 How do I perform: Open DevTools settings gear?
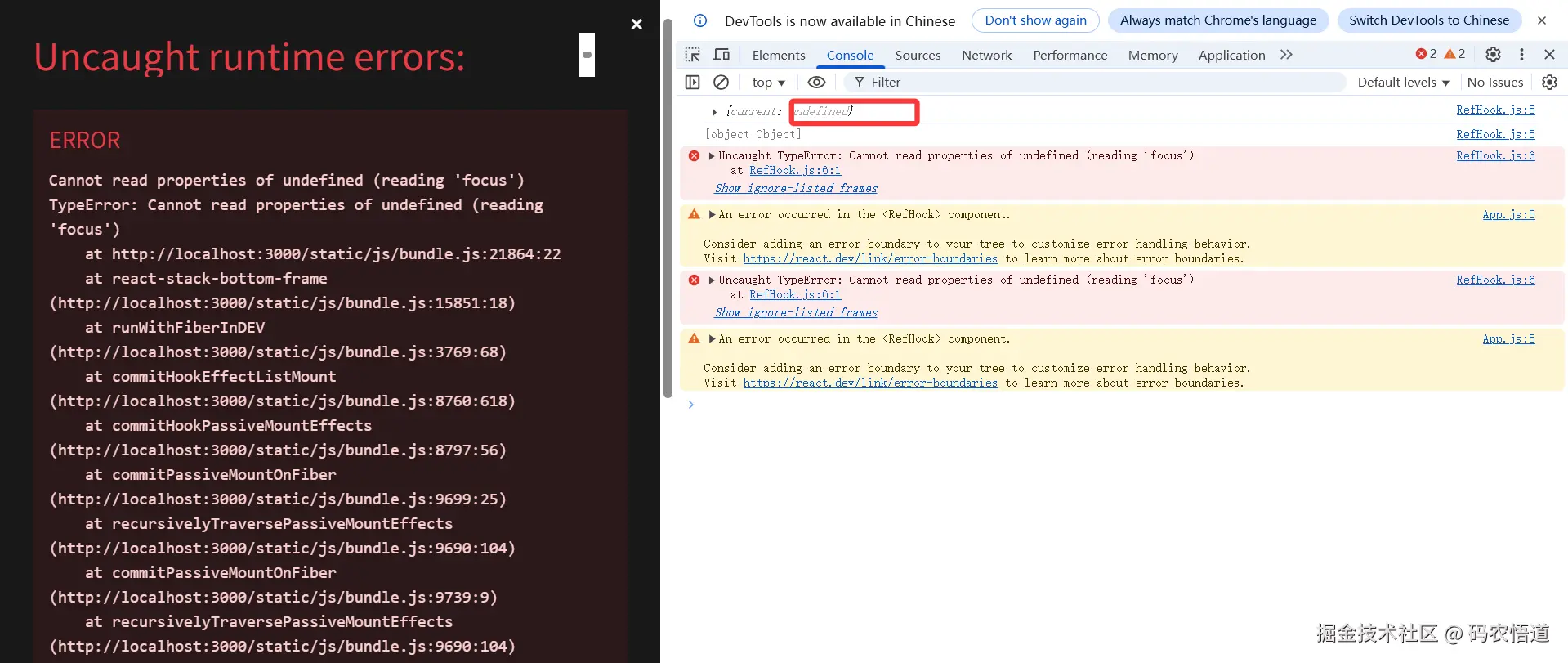[x=1493, y=55]
